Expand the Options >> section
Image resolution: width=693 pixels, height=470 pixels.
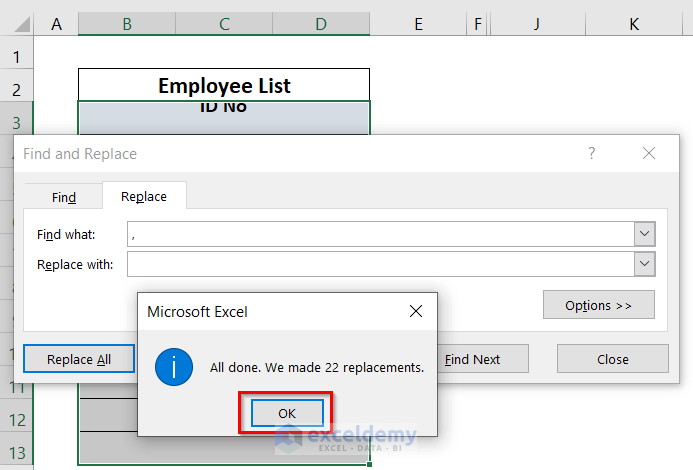pyautogui.click(x=598, y=305)
